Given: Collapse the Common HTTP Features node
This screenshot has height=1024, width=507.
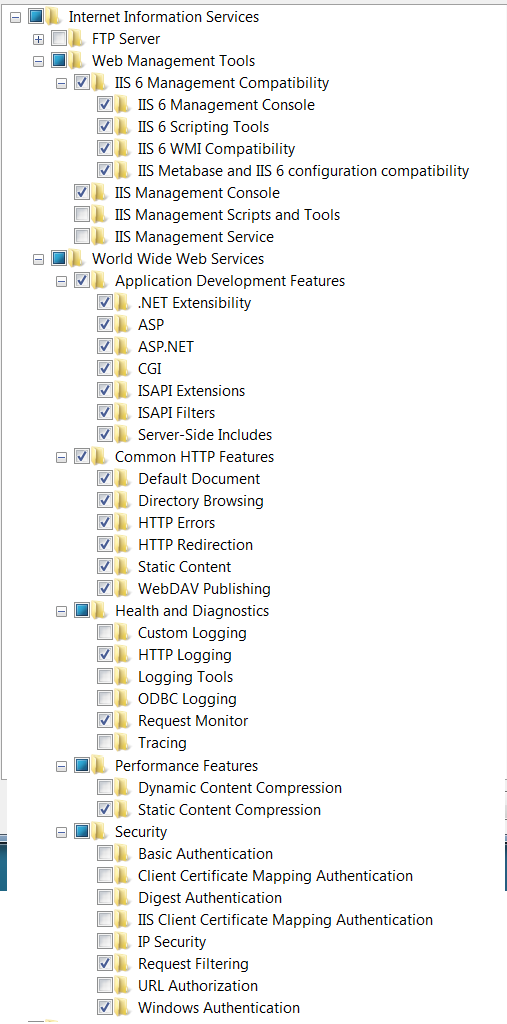Looking at the screenshot, I should pos(61,457).
